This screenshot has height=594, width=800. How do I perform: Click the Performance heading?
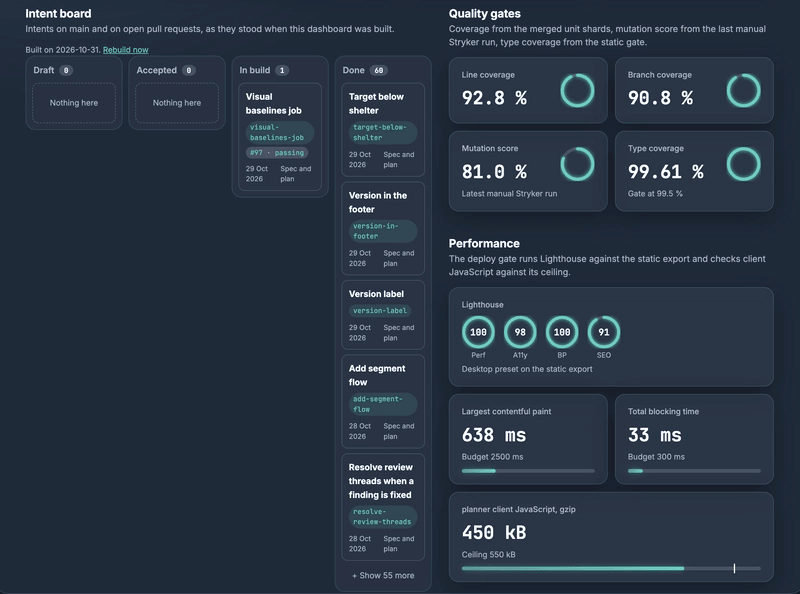[x=484, y=243]
